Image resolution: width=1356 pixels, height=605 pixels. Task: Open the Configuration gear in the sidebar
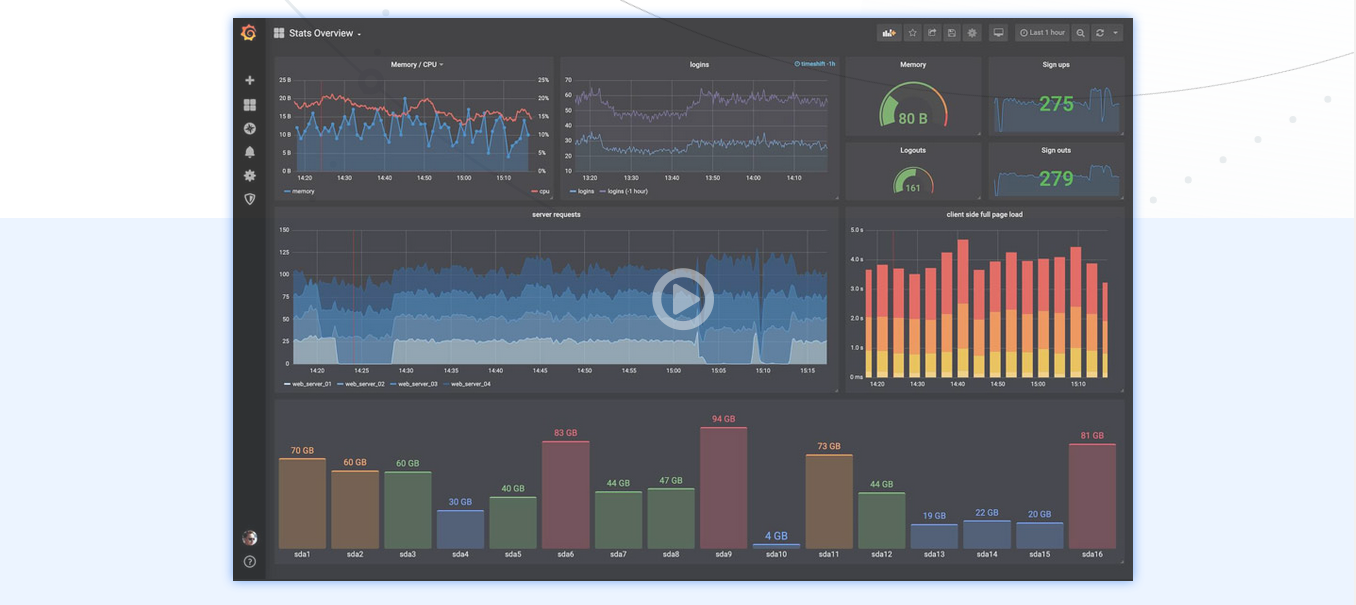click(x=249, y=175)
